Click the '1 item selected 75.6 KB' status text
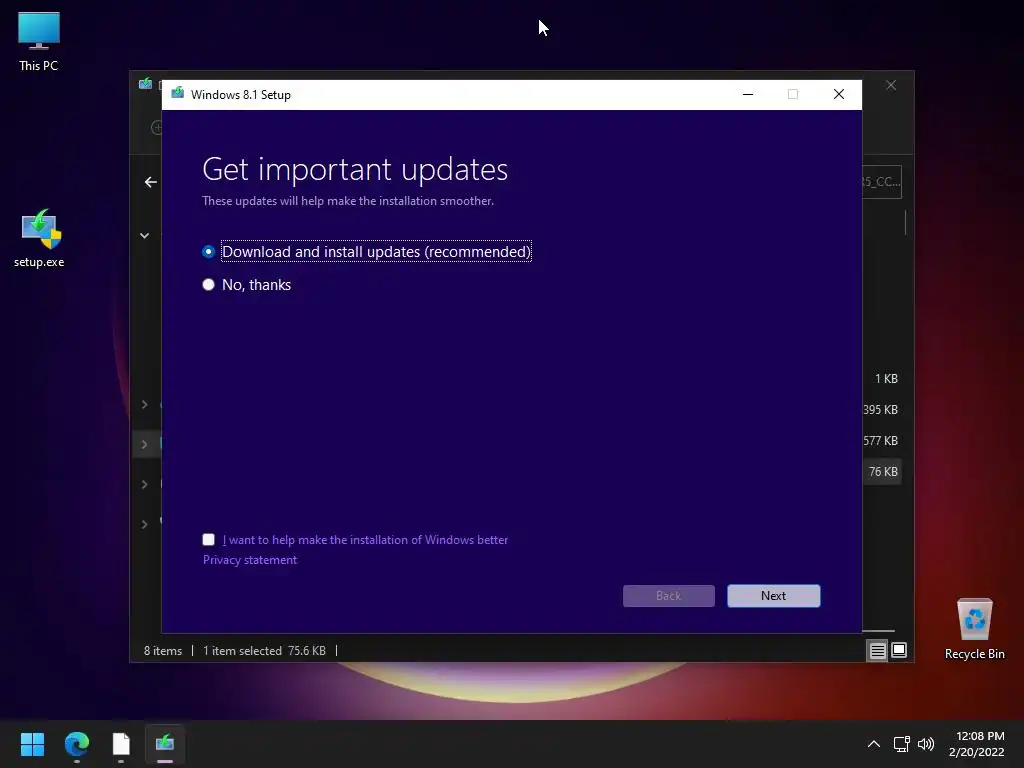The height and width of the screenshot is (768, 1024). (x=264, y=650)
